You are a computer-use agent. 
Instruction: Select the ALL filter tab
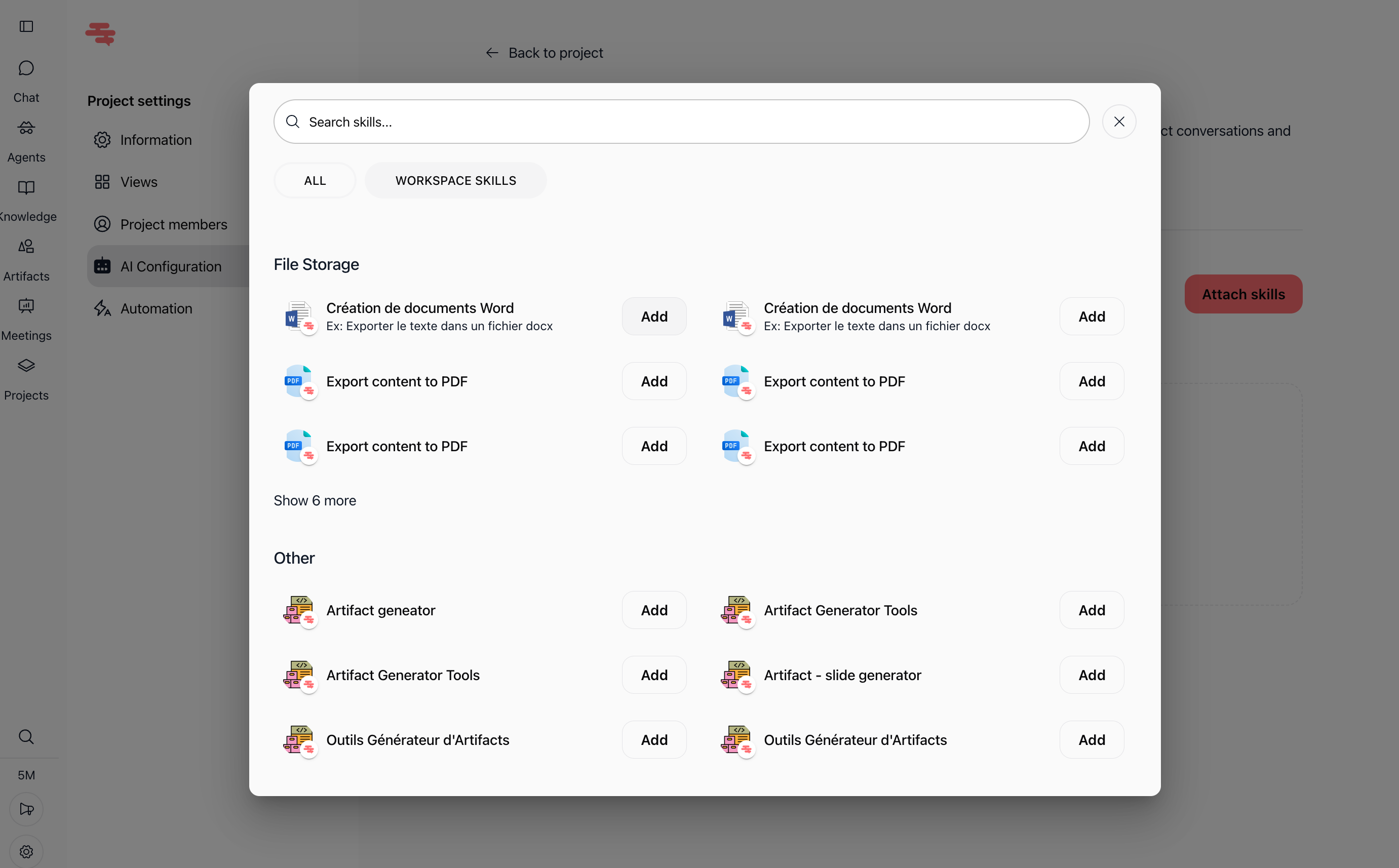coord(315,180)
